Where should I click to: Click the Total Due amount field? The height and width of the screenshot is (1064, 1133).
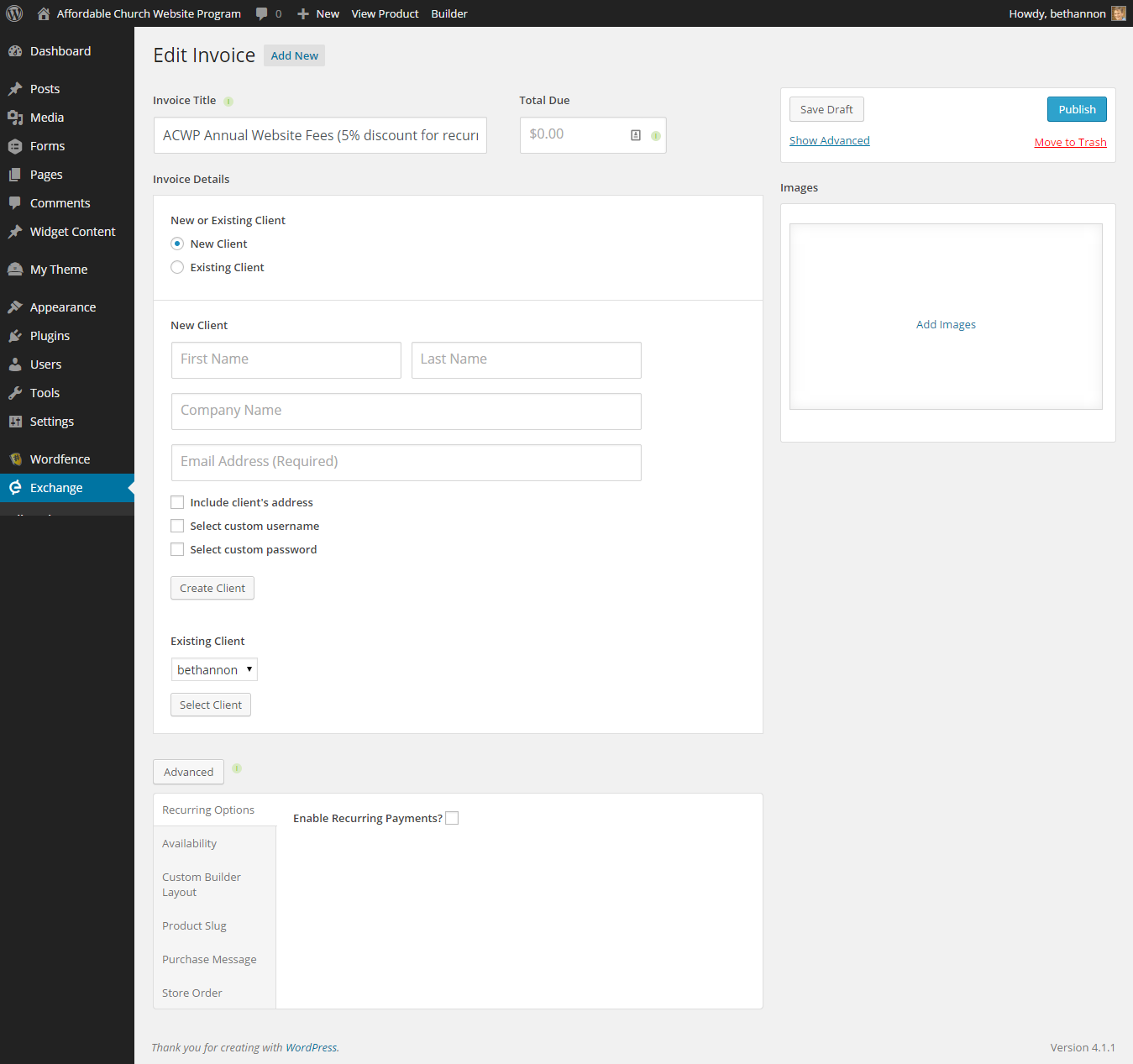pyautogui.click(x=593, y=135)
